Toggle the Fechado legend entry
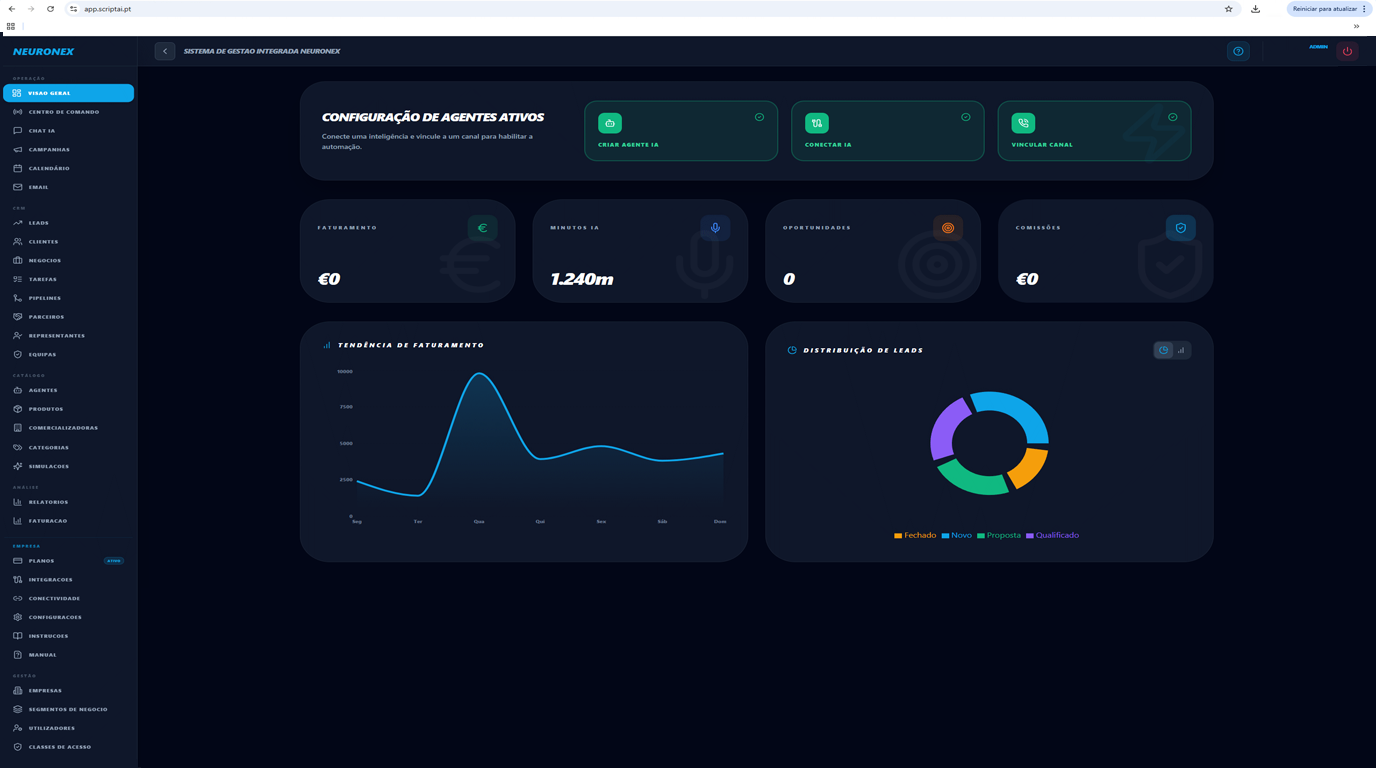Screen dimensions: 1376x768 pyautogui.click(x=915, y=535)
